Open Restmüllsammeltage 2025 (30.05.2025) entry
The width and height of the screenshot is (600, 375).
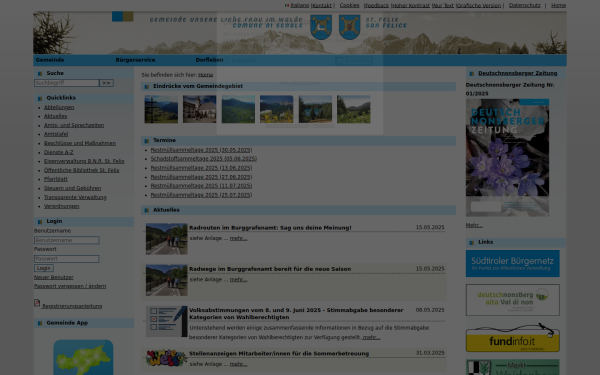(x=201, y=150)
